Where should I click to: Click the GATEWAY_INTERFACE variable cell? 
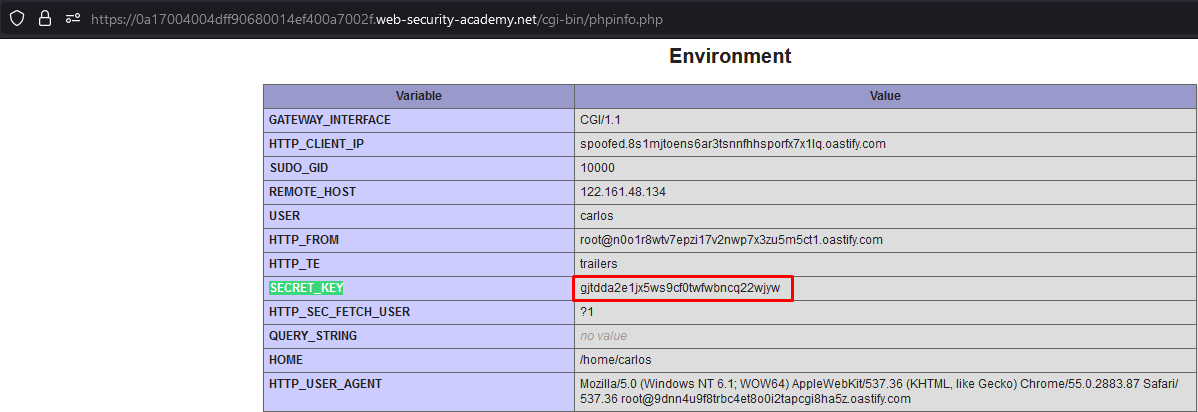[x=419, y=120]
